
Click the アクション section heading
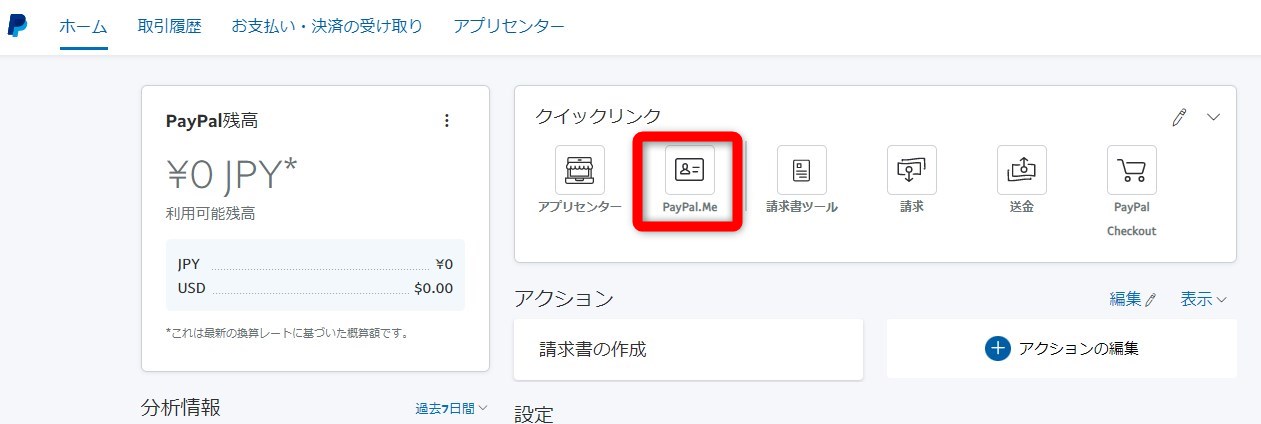click(x=563, y=298)
